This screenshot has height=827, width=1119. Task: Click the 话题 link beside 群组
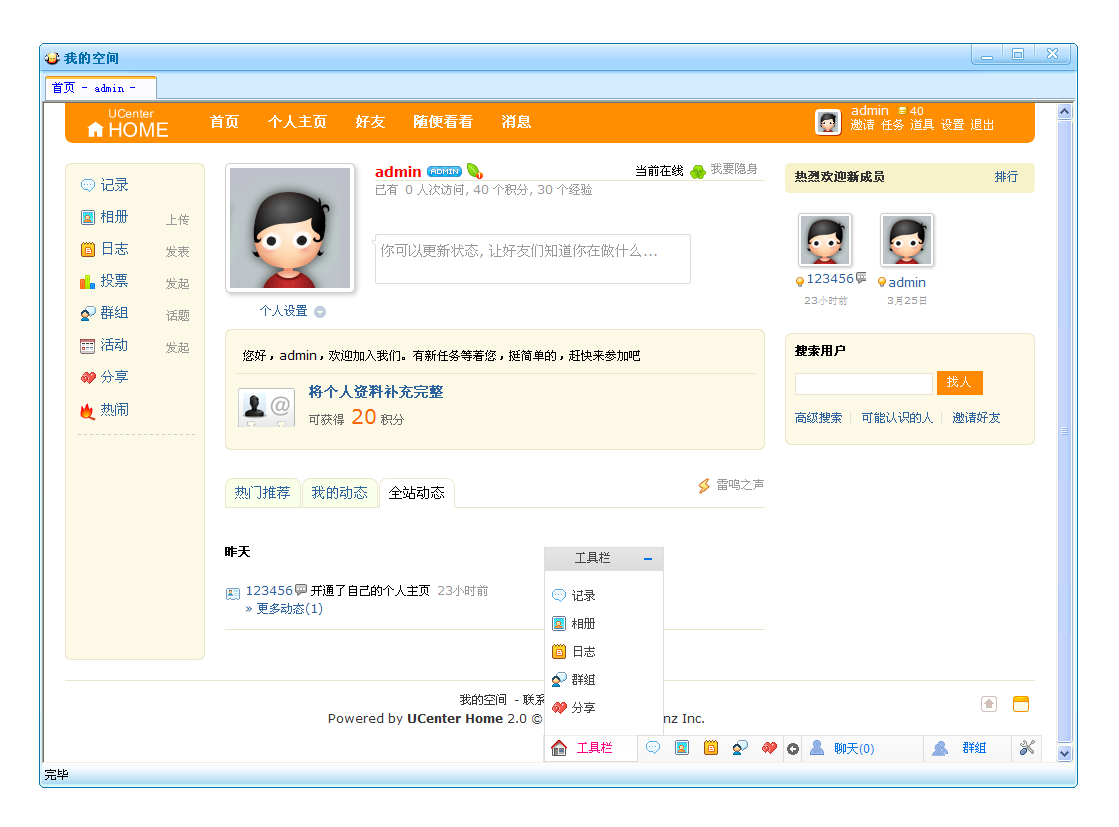(178, 315)
